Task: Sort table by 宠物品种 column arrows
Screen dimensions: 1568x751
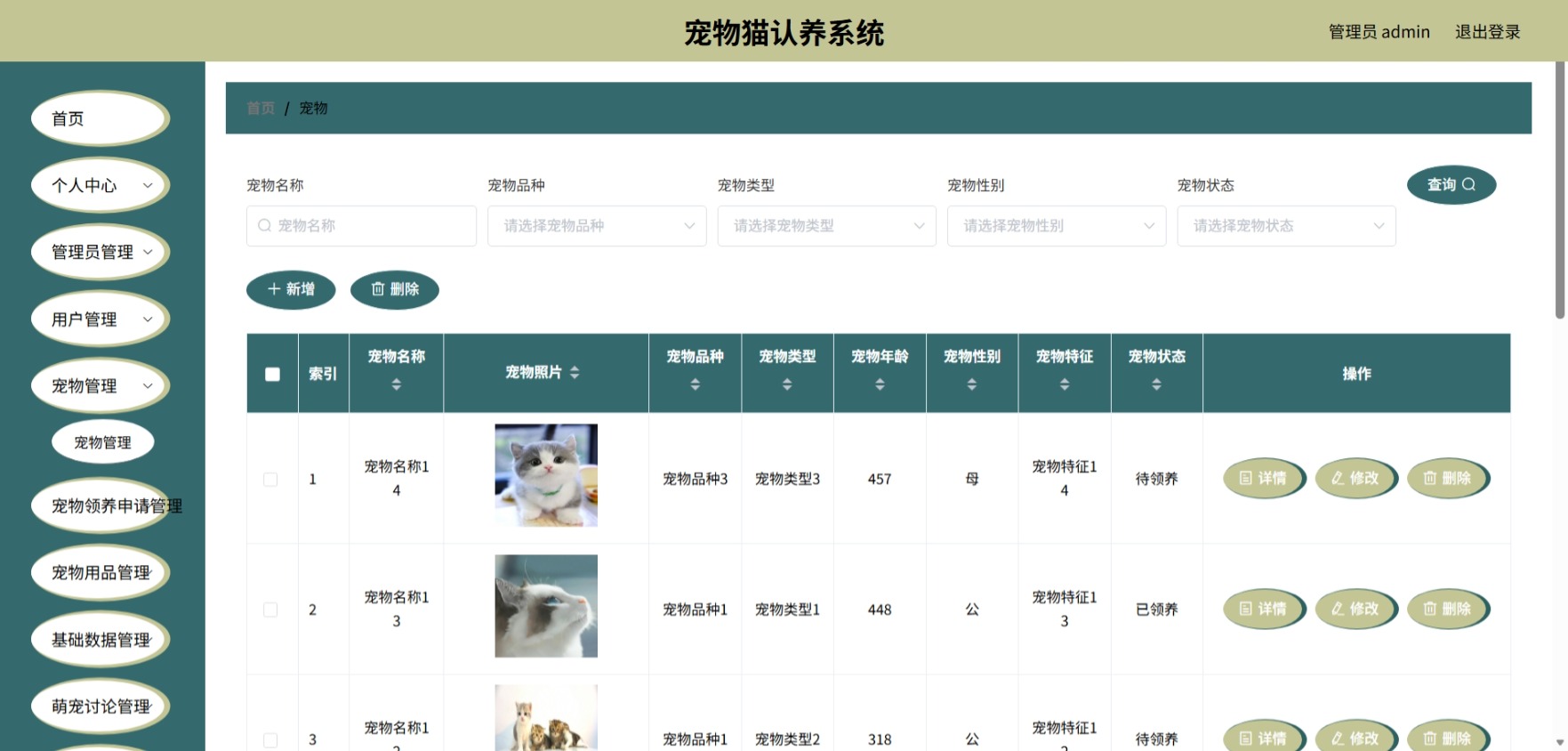Action: pos(696,384)
